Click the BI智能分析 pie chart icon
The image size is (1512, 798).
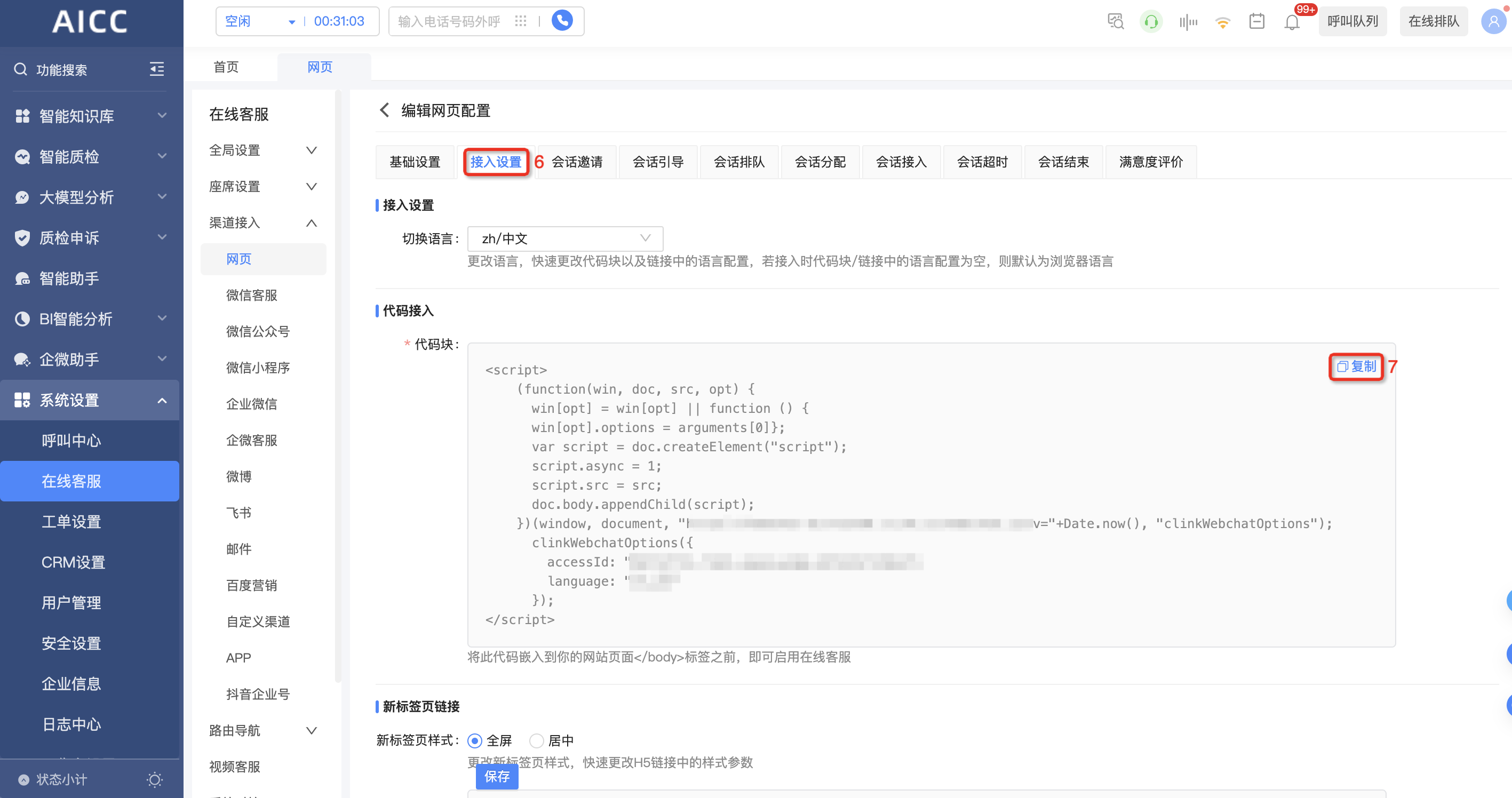(22, 318)
